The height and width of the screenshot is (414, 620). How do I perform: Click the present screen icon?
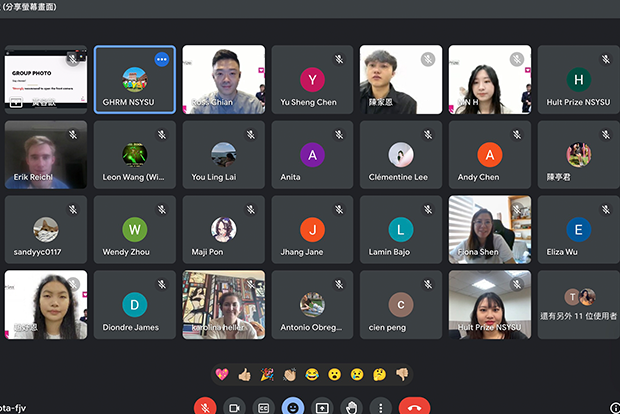tap(322, 407)
